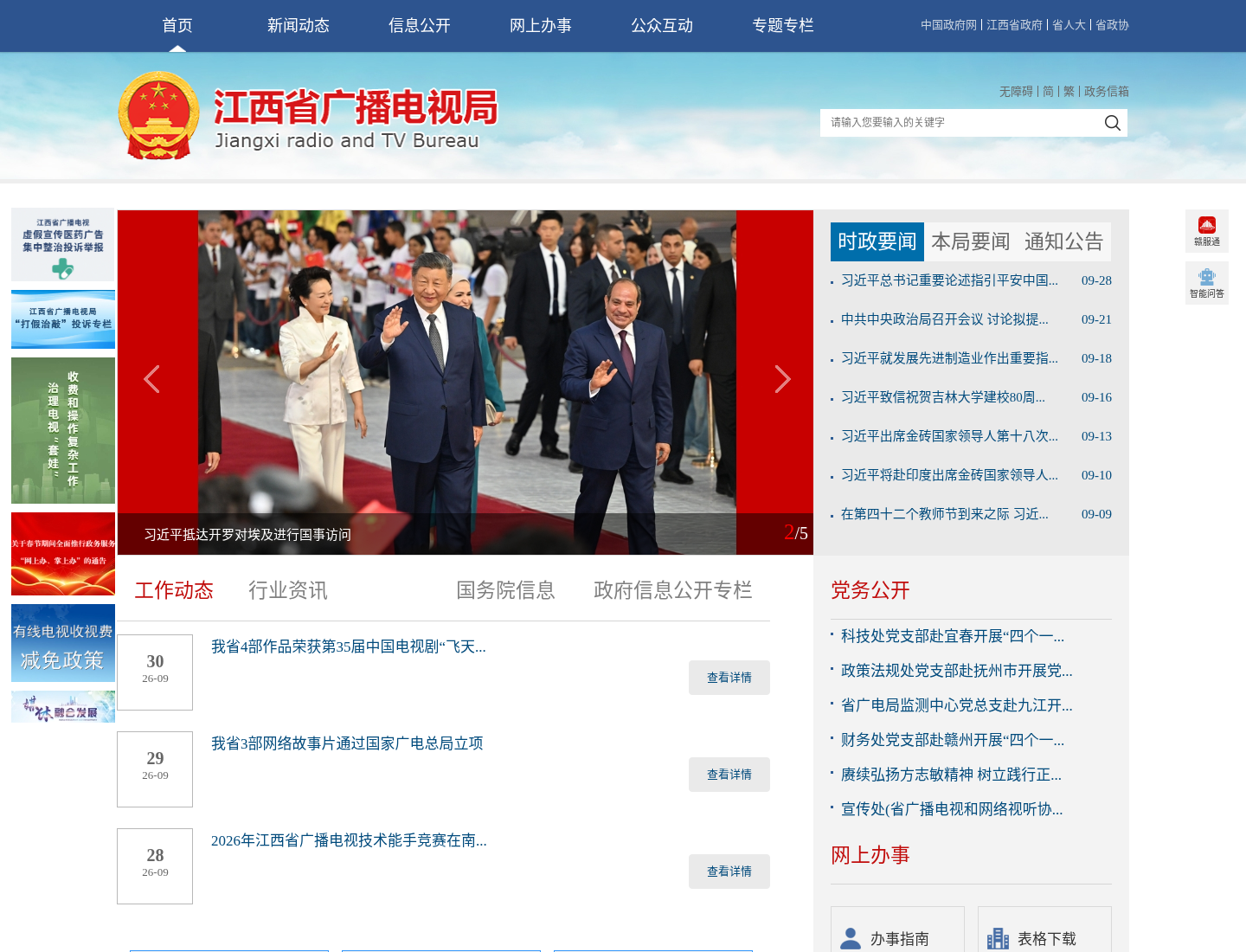Switch to 时政要闻 tab
This screenshot has width=1246, height=952.
(877, 241)
